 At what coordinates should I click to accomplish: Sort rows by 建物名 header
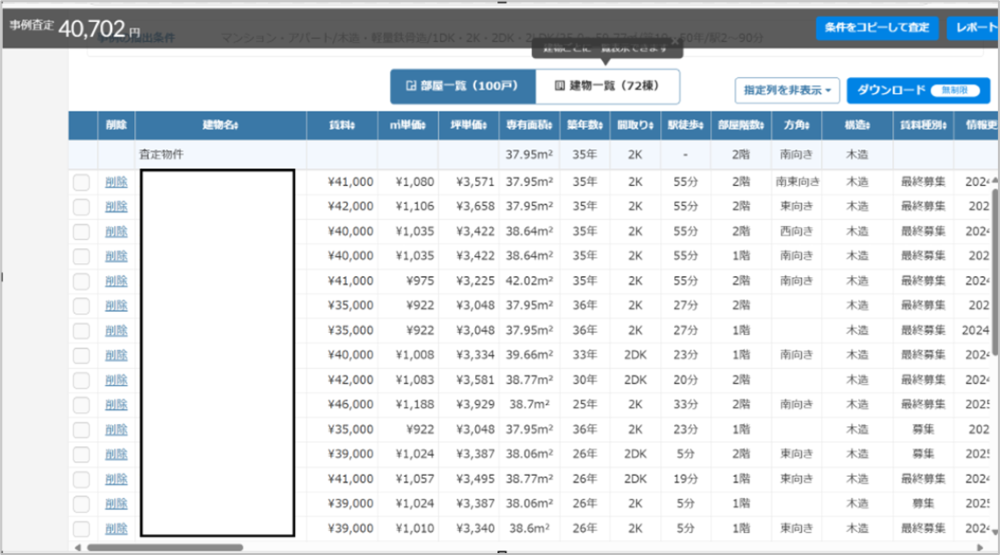coord(220,125)
